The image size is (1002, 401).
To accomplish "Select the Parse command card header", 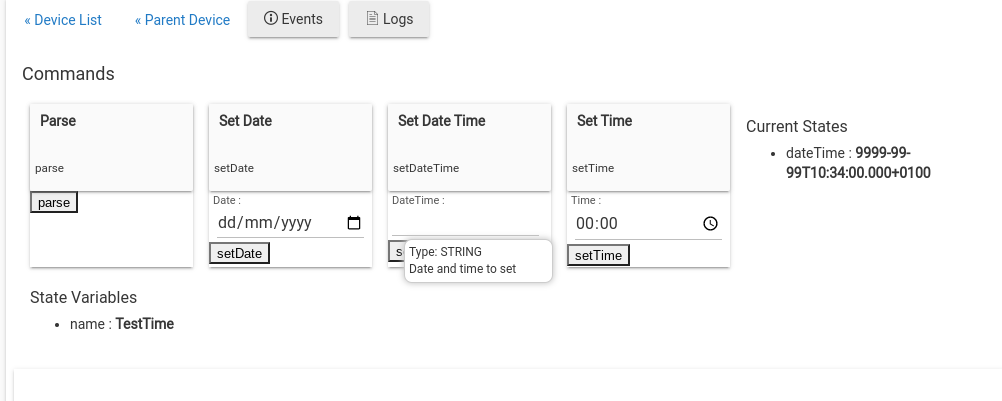I will [111, 148].
